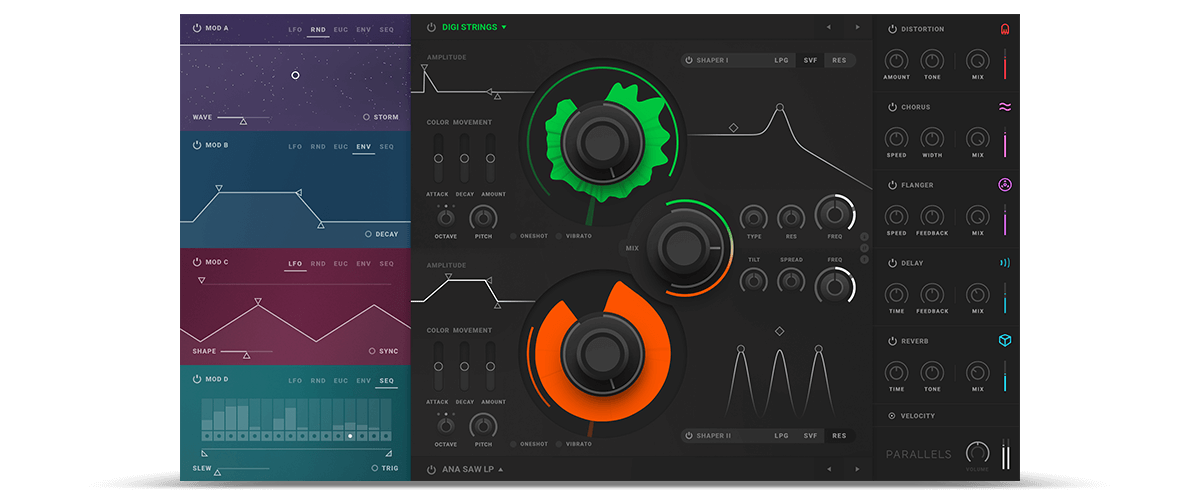Click the central Mix knob
The height and width of the screenshot is (502, 1200).
(686, 245)
